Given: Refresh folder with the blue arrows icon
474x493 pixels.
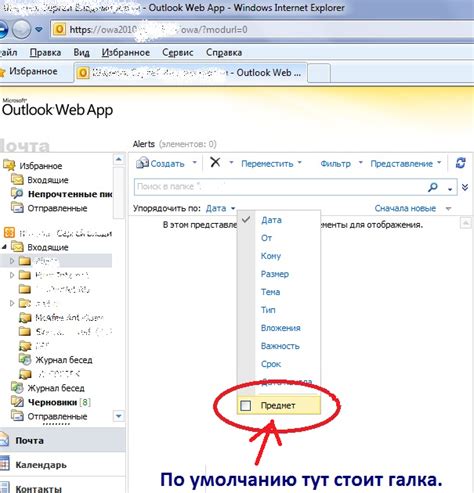Looking at the screenshot, I should point(461,163).
